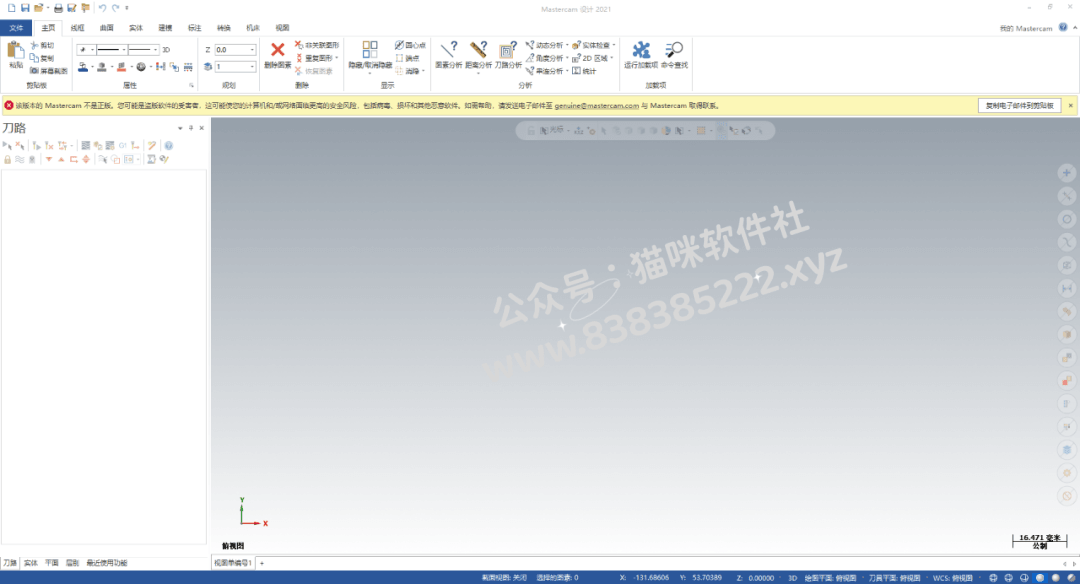Open the point style dropdown in attributes
Viewport: 1080px width, 584px height.
92,50
